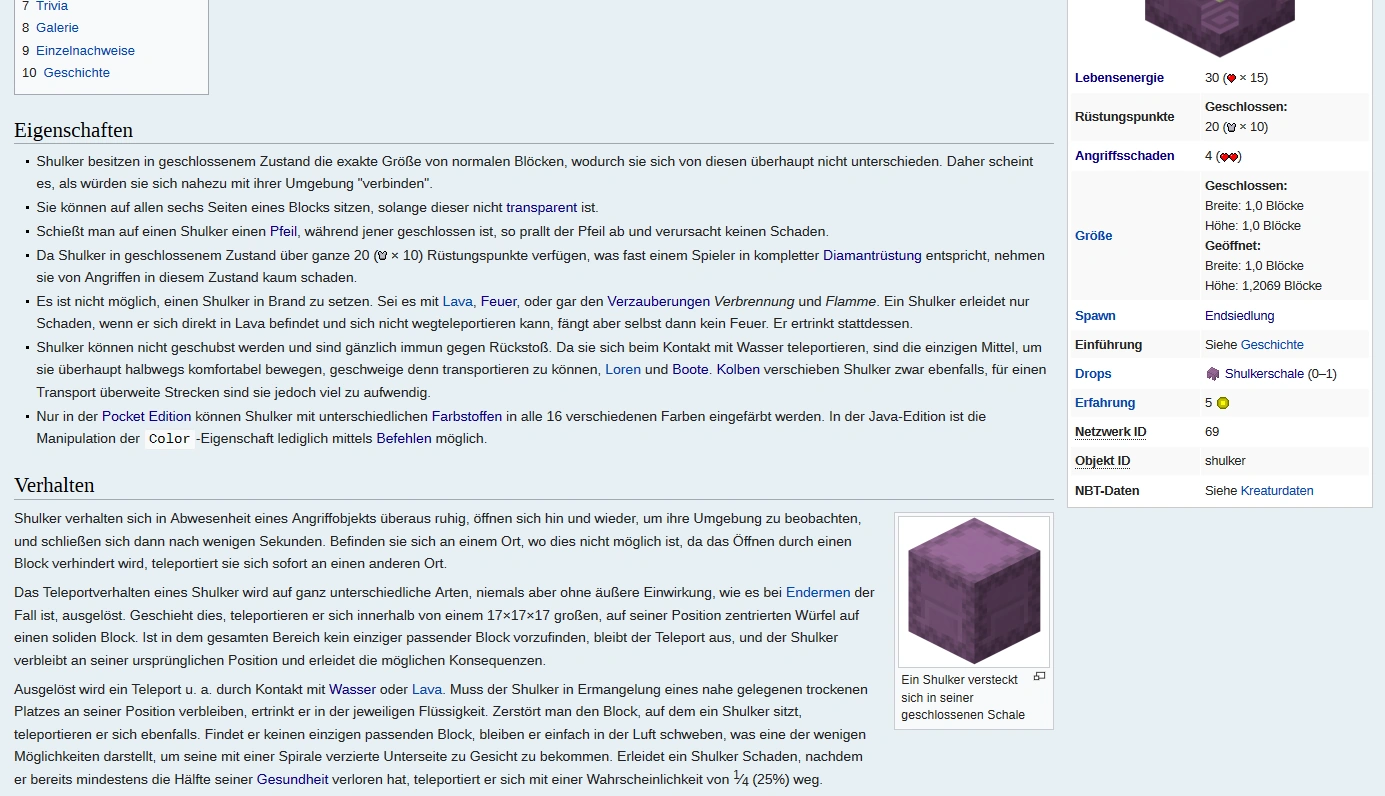Screen dimensions: 1385x796
Task: Open the Pocket Edition link
Action: 148,416
